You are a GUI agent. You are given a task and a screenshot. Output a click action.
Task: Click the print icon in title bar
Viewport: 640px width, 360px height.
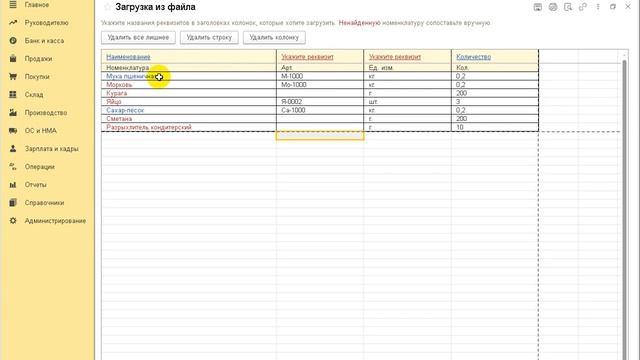click(x=553, y=7)
